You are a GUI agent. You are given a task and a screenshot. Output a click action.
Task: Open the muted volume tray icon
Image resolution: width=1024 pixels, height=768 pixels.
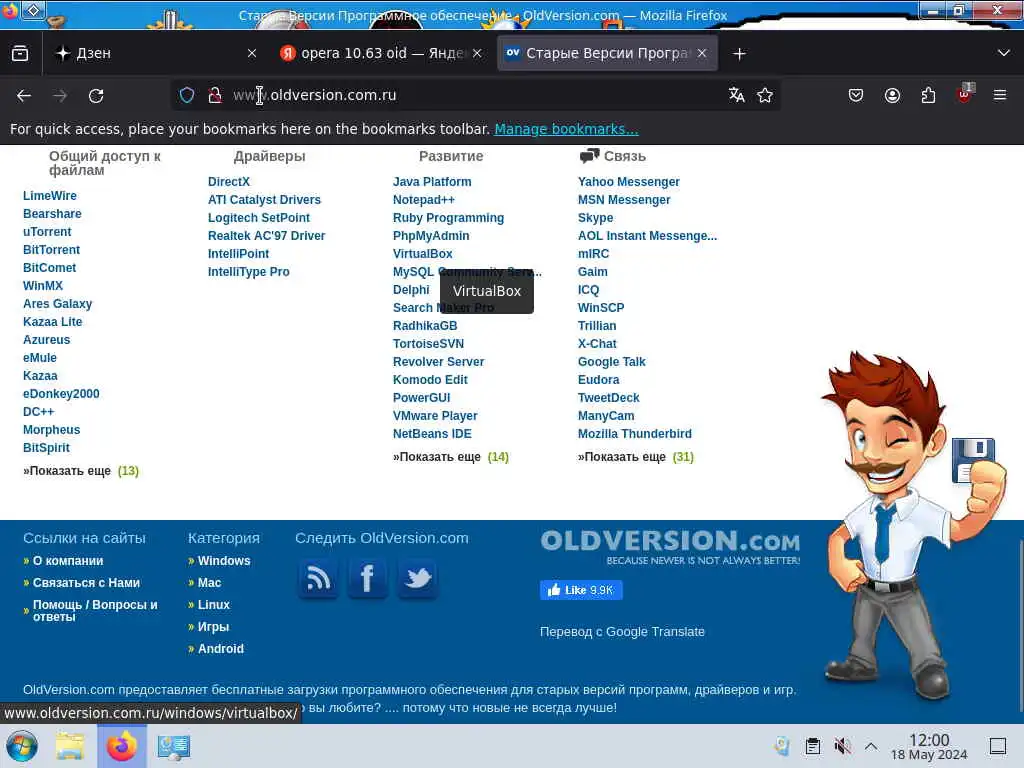pyautogui.click(x=842, y=746)
